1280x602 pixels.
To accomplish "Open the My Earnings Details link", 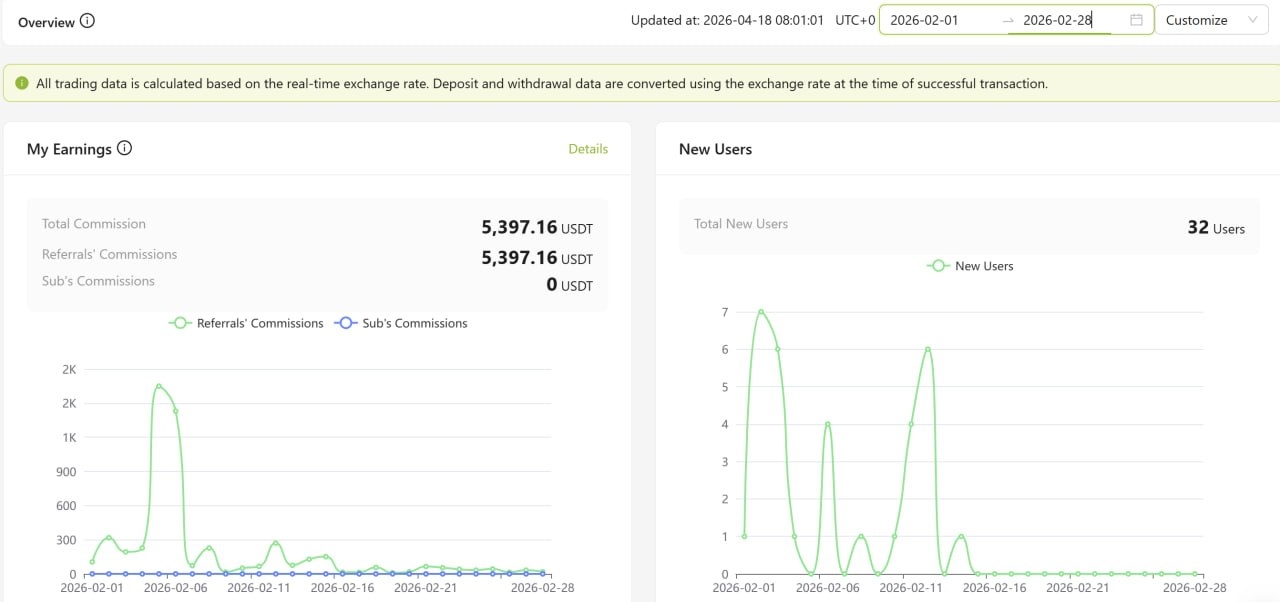I will (588, 149).
